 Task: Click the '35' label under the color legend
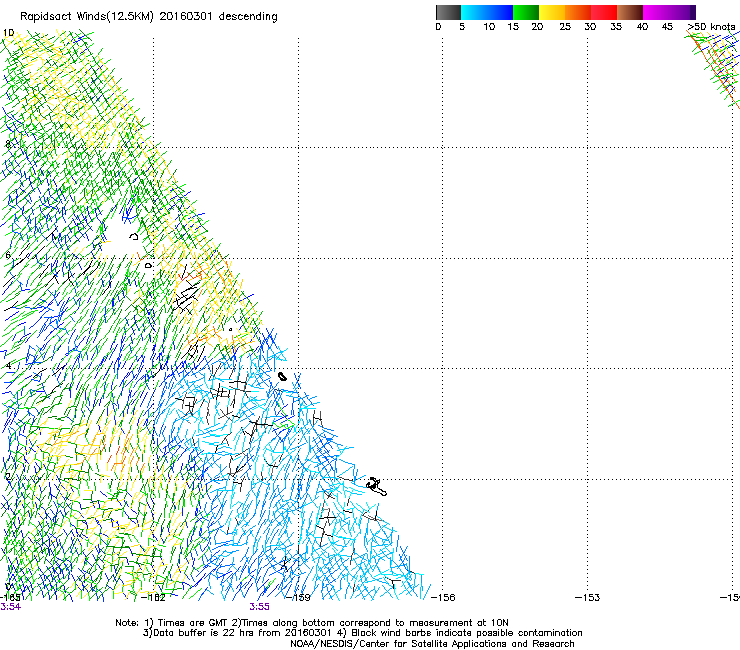pyautogui.click(x=616, y=27)
